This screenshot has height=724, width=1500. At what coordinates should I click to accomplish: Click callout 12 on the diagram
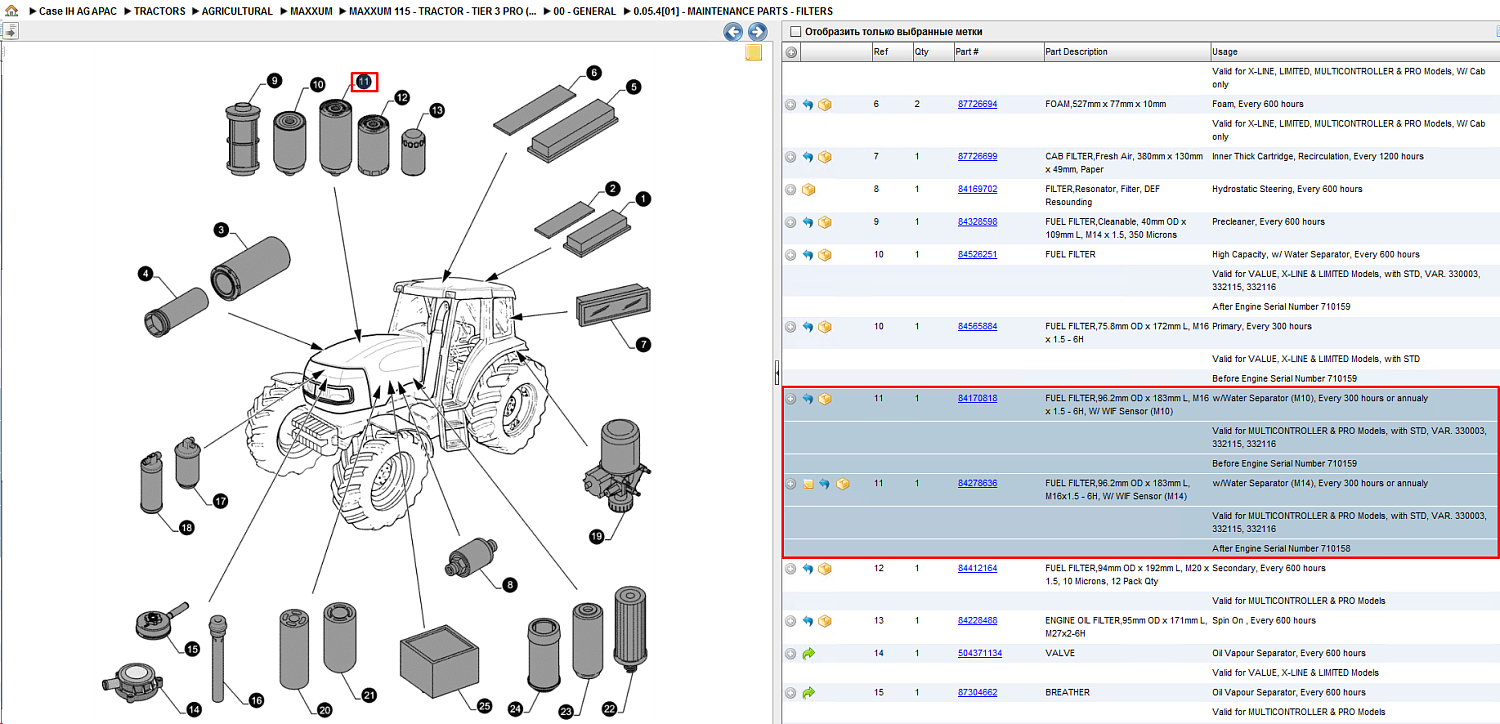coord(402,98)
